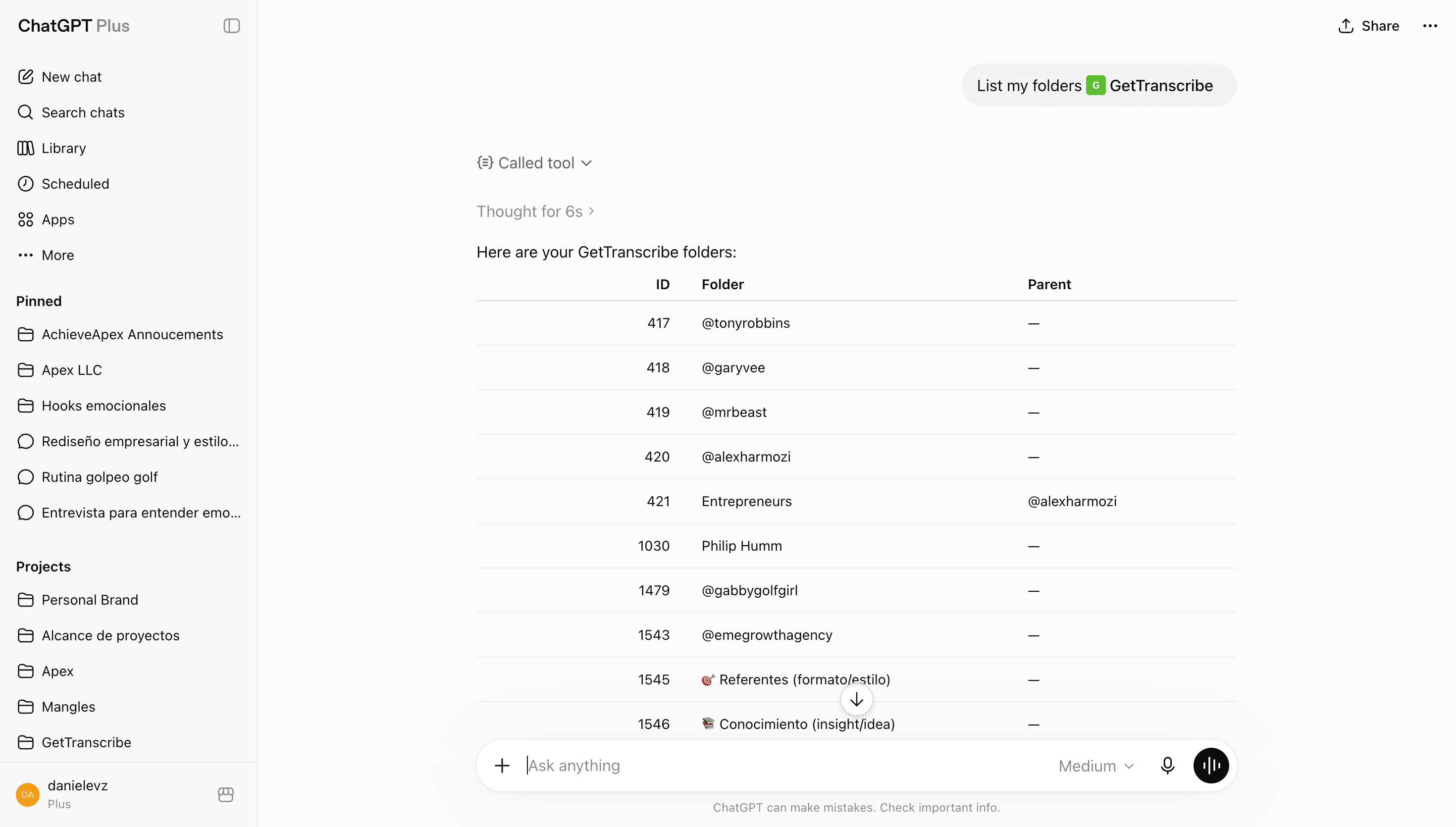Click the @garyvee folder cell
The height and width of the screenshot is (827, 1456).
click(733, 368)
